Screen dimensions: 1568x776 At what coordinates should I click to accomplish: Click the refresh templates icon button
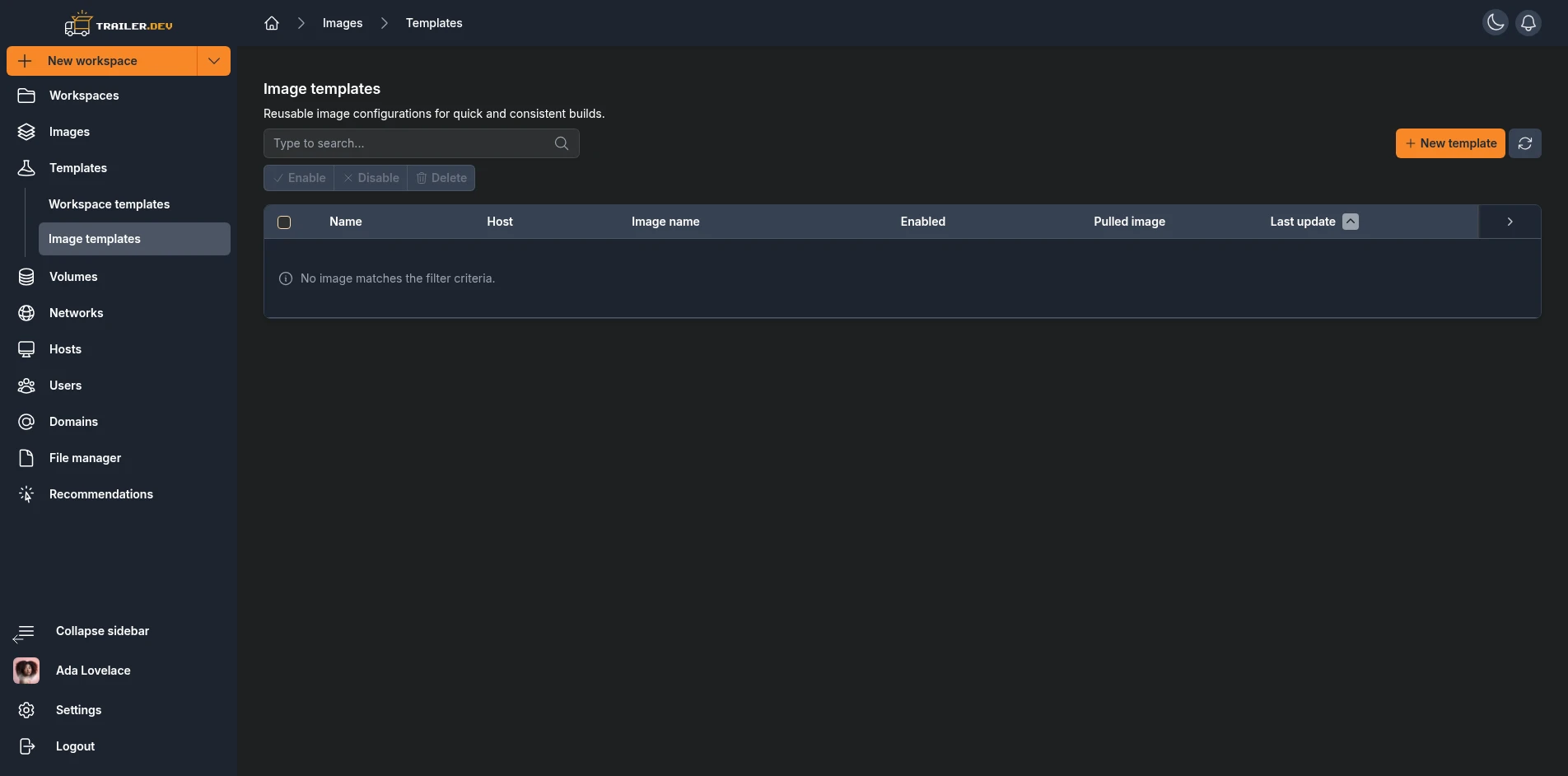(1525, 143)
